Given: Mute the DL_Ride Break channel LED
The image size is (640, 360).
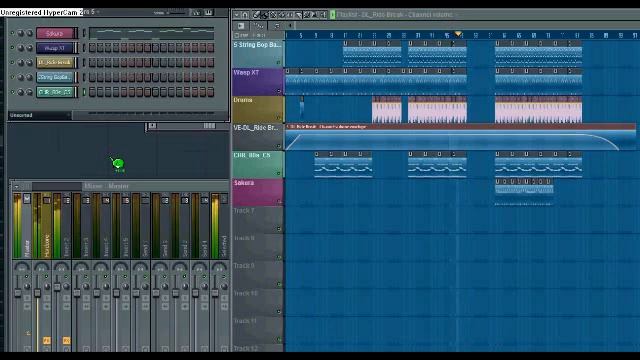Looking at the screenshot, I should coord(12,62).
